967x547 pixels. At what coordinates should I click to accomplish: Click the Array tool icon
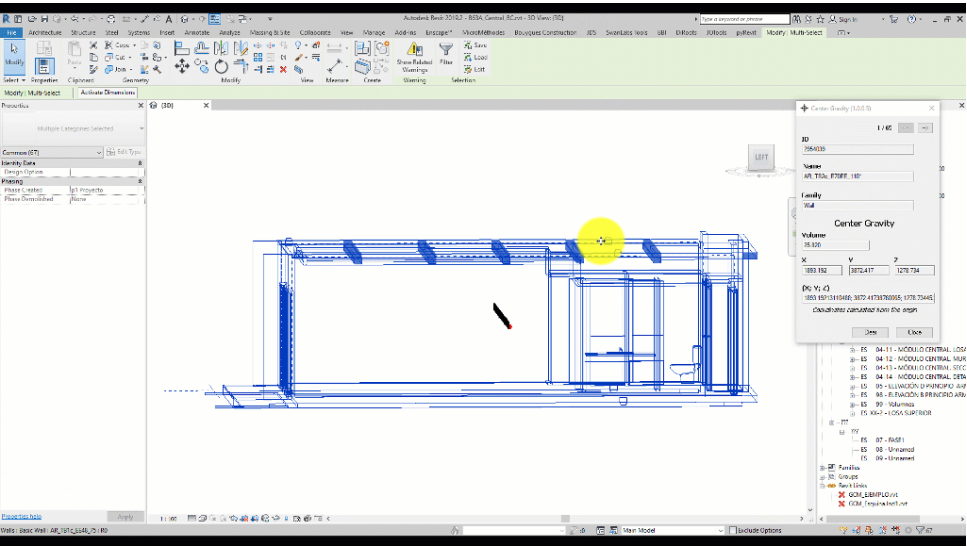pos(257,57)
